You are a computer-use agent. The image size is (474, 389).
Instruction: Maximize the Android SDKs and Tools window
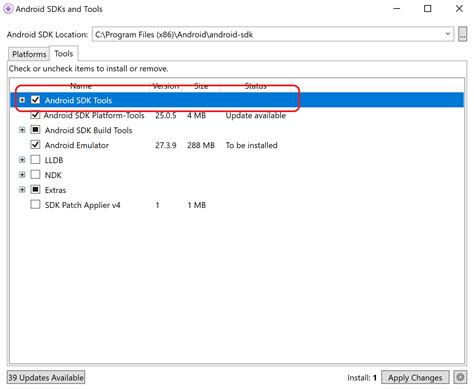(427, 9)
